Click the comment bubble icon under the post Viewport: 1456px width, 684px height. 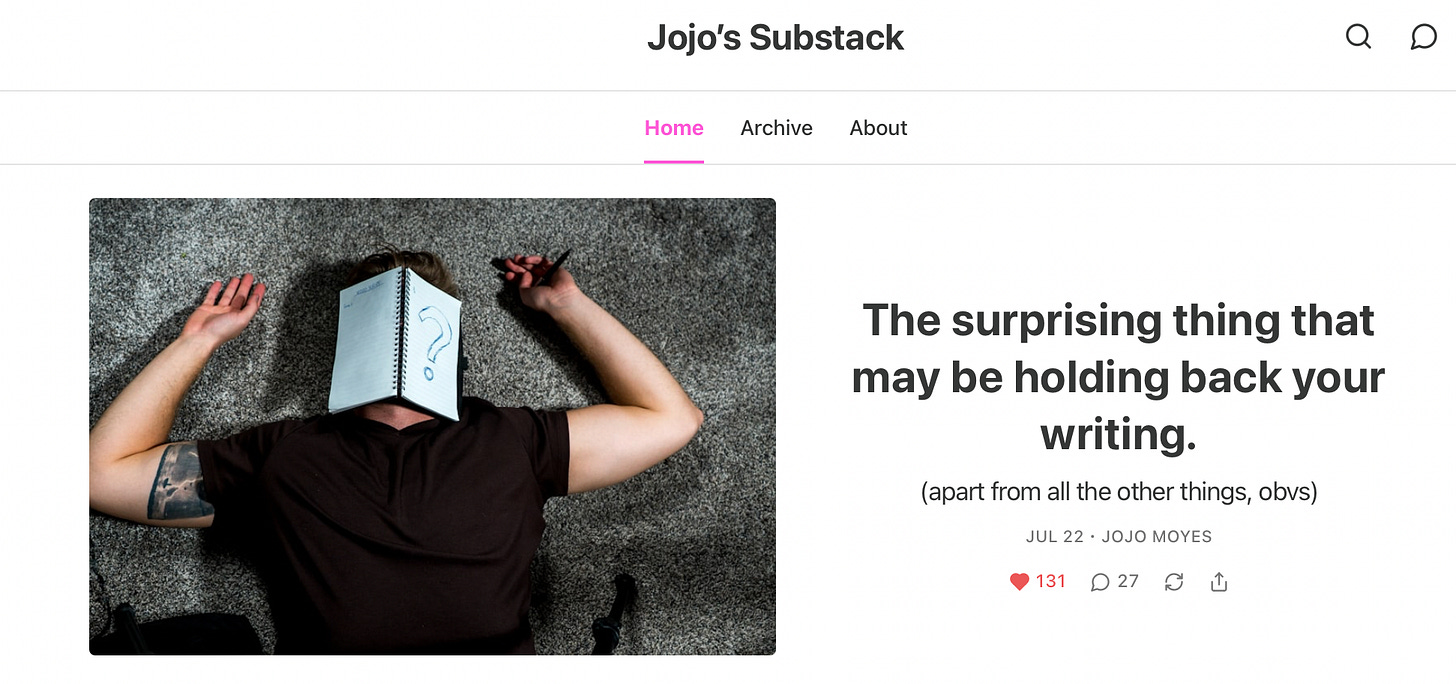click(x=1100, y=582)
